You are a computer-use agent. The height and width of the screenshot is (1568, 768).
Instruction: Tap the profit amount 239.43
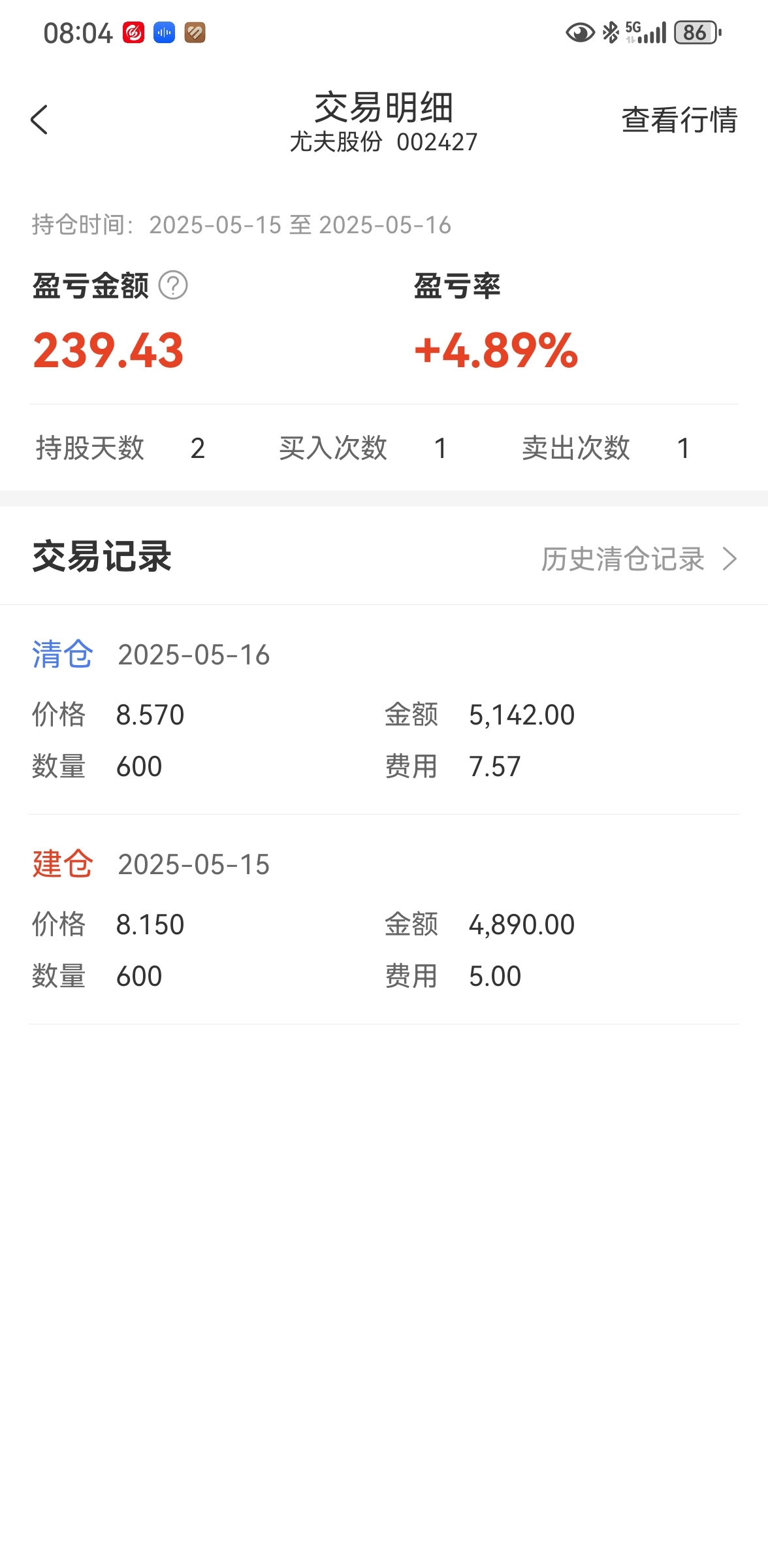pos(108,350)
